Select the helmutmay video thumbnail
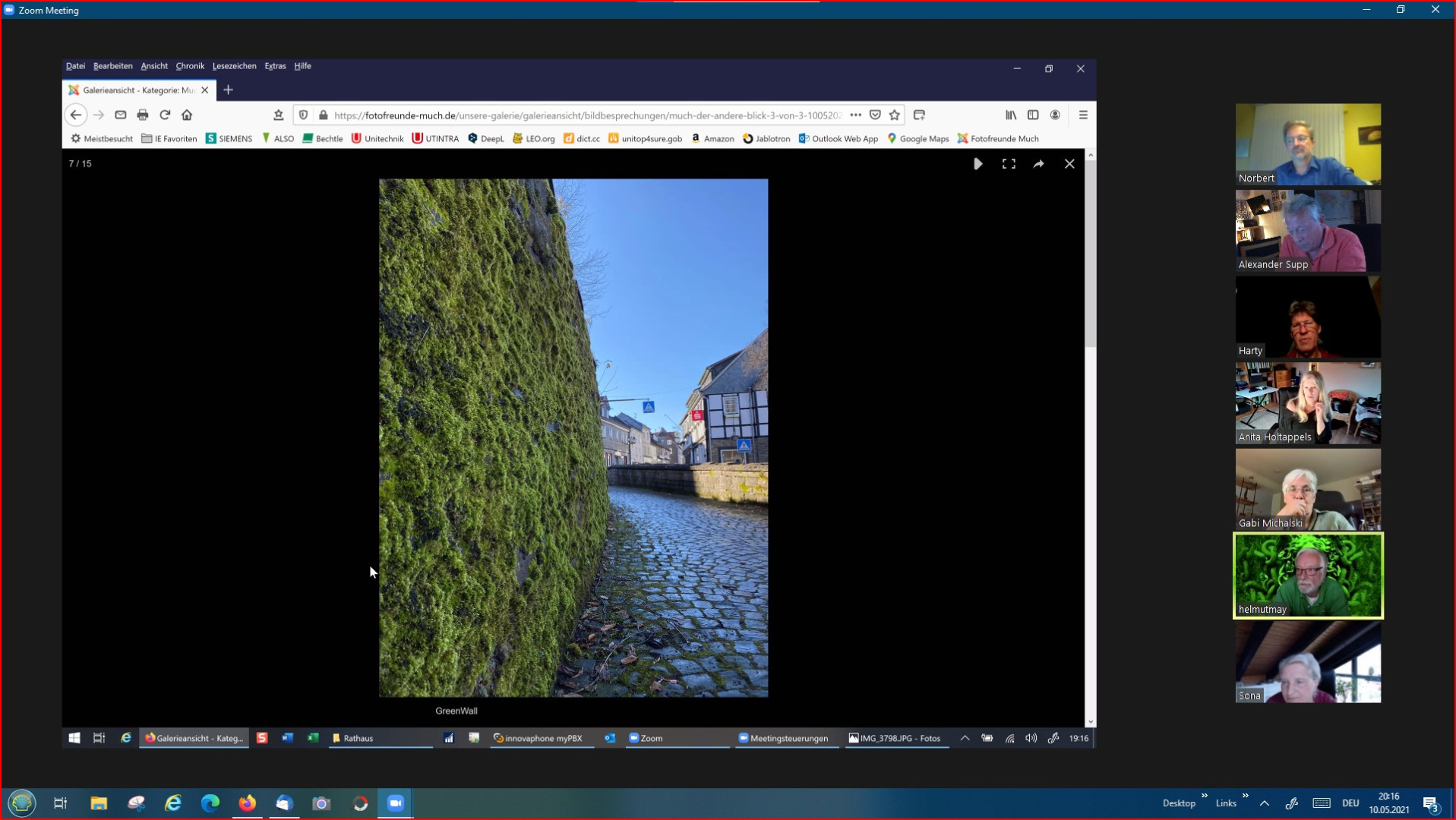Screen dimensions: 1456x820 pos(1307,576)
